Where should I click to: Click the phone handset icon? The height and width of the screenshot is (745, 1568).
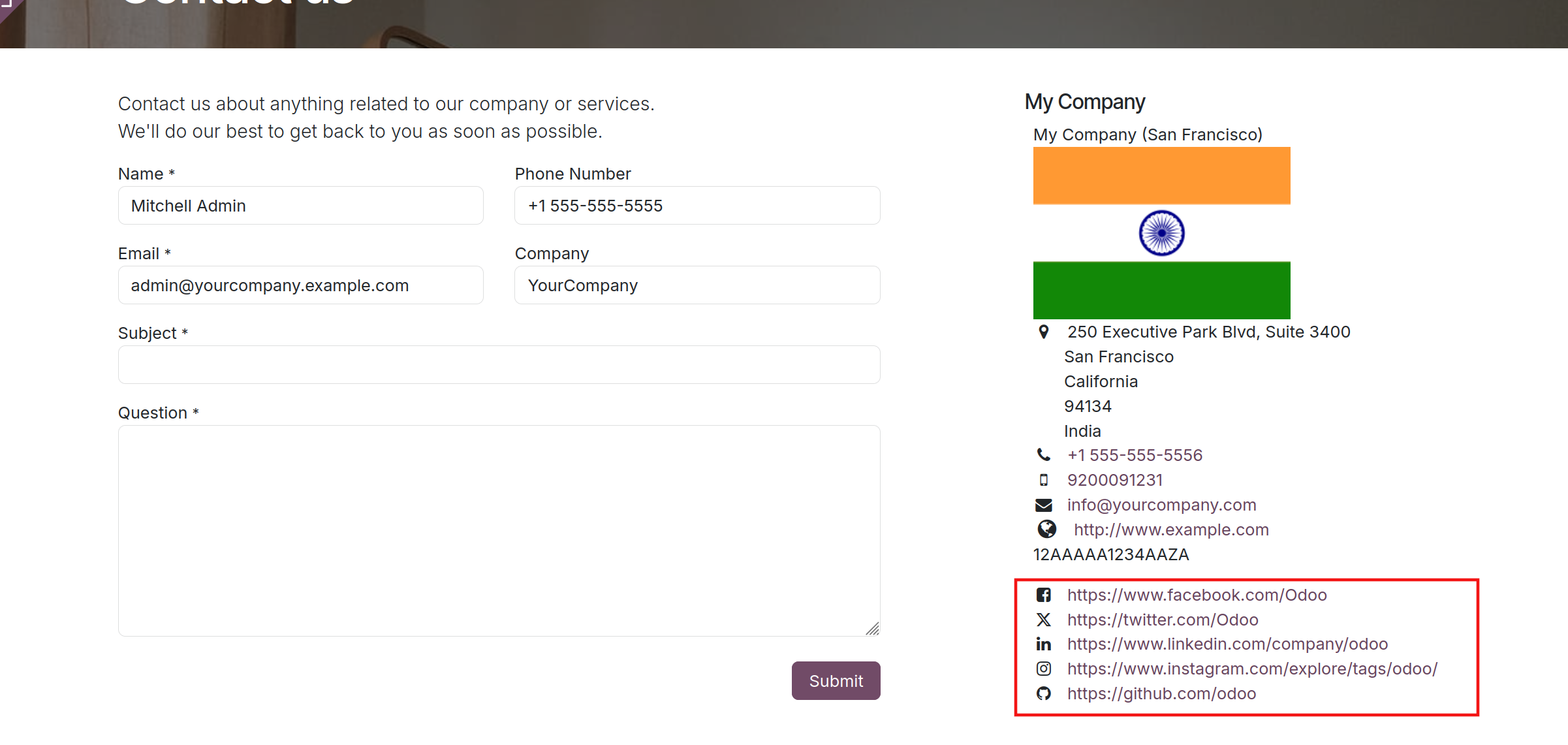(x=1043, y=454)
